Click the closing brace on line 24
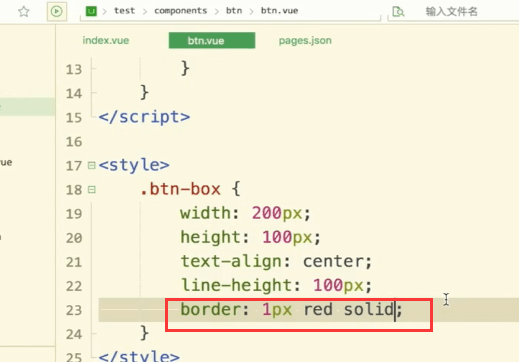The width and height of the screenshot is (519, 362). (144, 333)
